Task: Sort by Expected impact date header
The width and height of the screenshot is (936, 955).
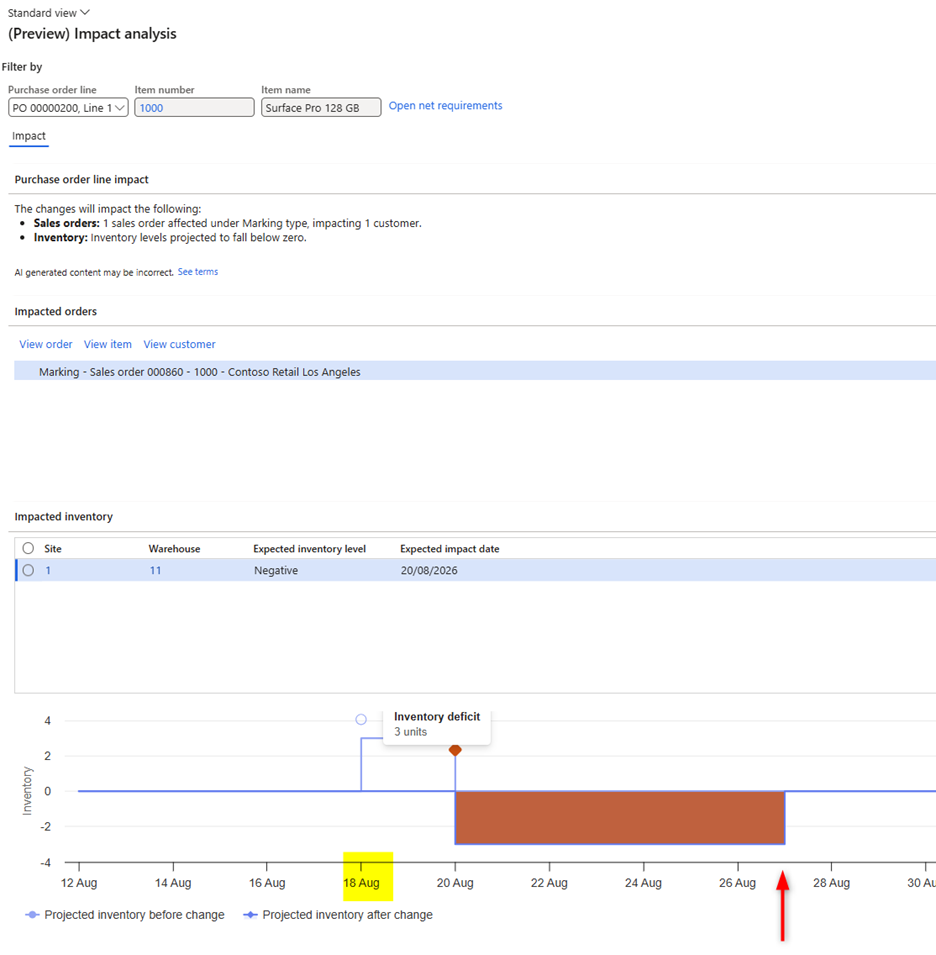Action: [x=449, y=549]
